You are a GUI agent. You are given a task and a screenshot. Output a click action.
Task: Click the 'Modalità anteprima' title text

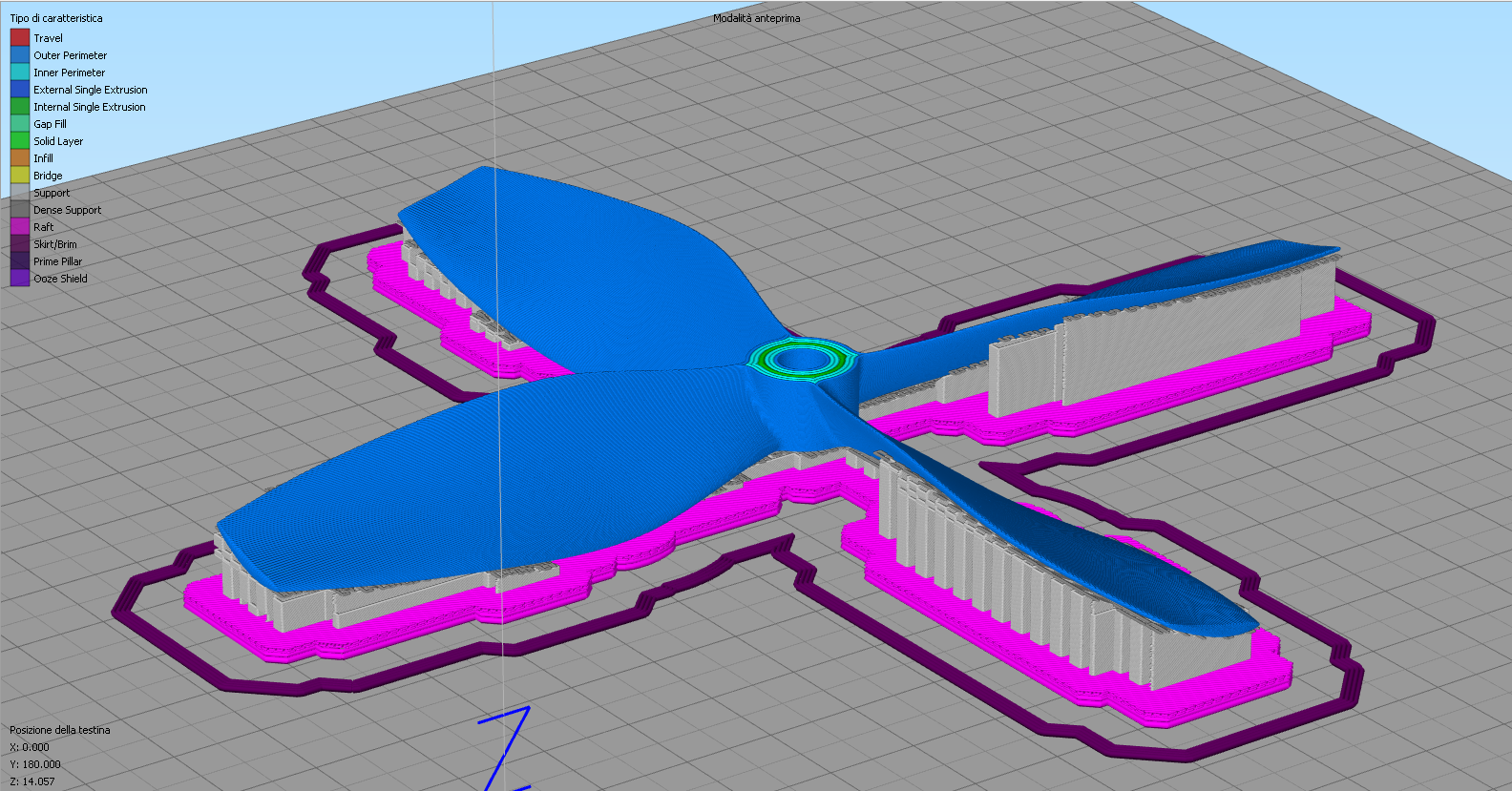click(x=756, y=18)
